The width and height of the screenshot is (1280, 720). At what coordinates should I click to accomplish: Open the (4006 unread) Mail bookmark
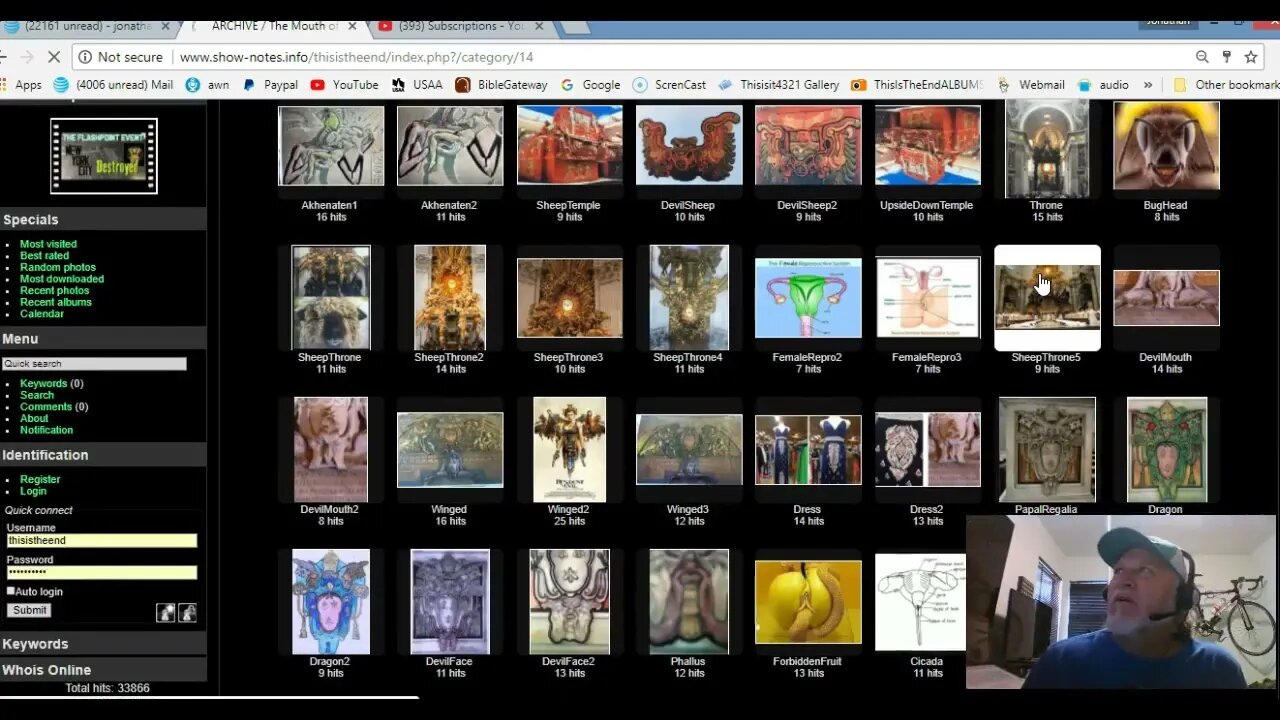pos(113,85)
